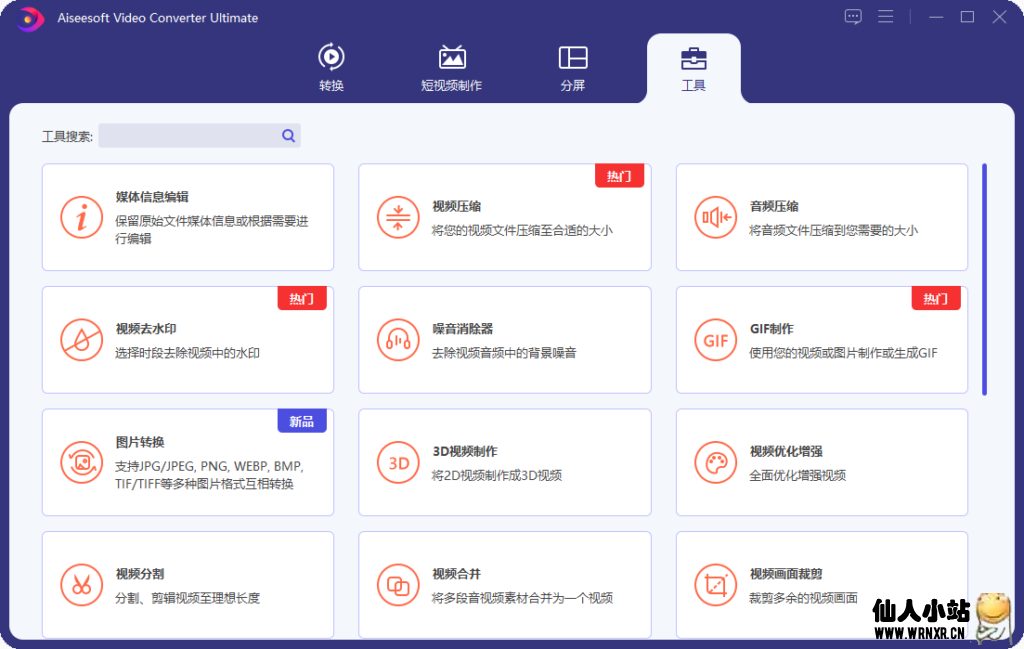1024x649 pixels.
Task: Click the 短视频制作 tab icon
Action: point(452,57)
